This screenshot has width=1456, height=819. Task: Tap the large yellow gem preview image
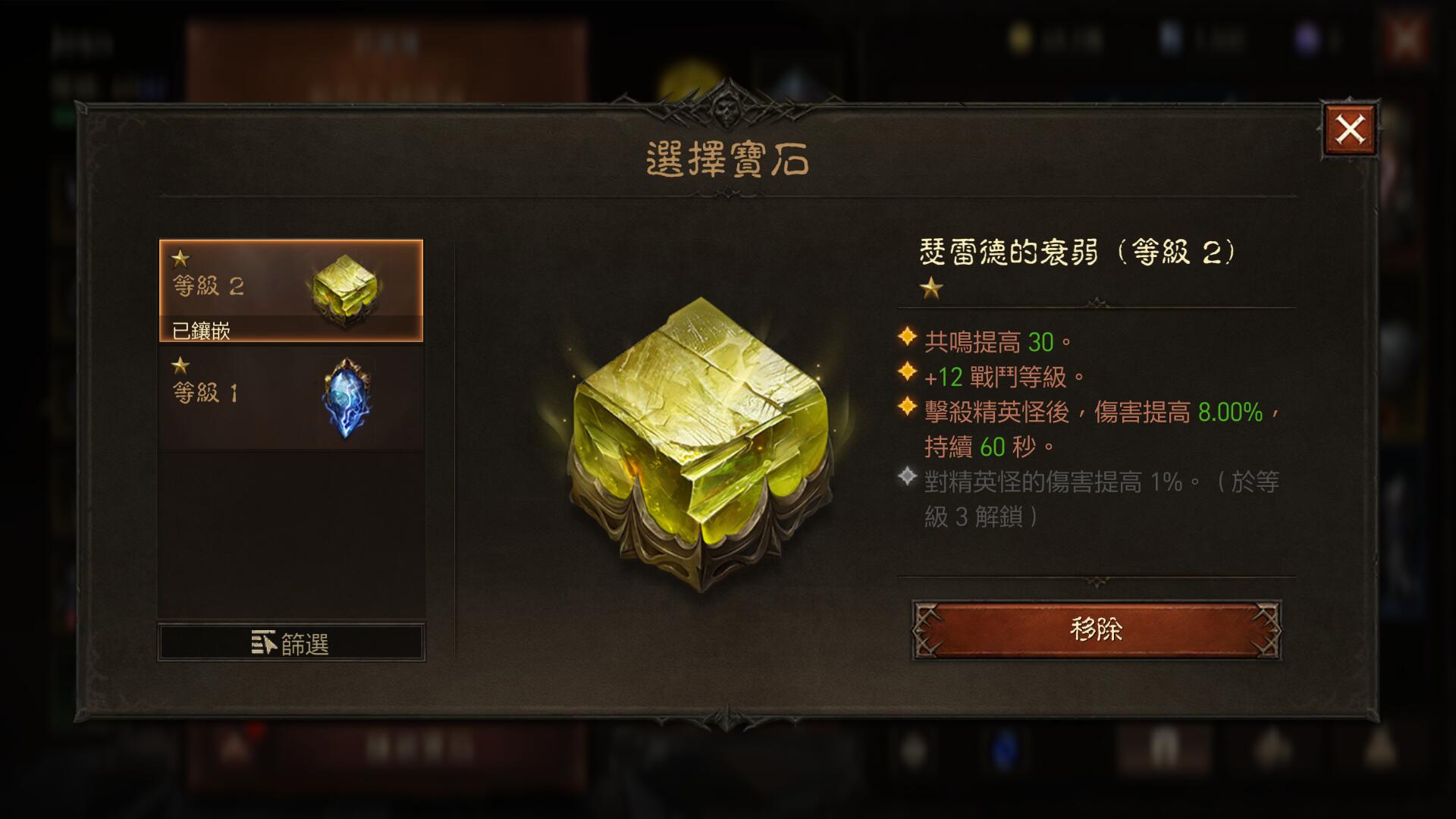click(701, 444)
